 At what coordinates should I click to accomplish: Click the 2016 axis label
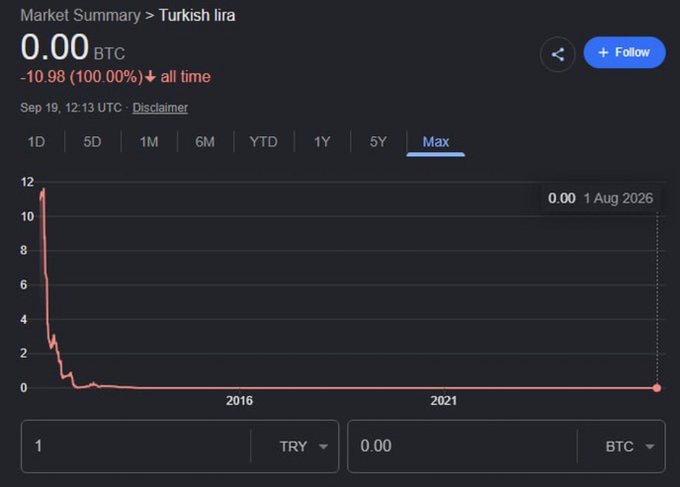(x=239, y=400)
